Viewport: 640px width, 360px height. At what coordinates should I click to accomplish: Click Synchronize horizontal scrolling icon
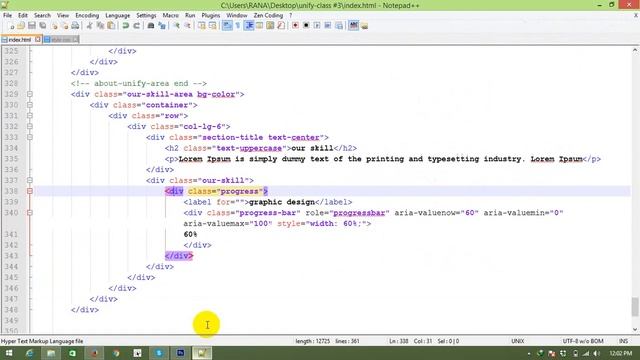(213, 26)
